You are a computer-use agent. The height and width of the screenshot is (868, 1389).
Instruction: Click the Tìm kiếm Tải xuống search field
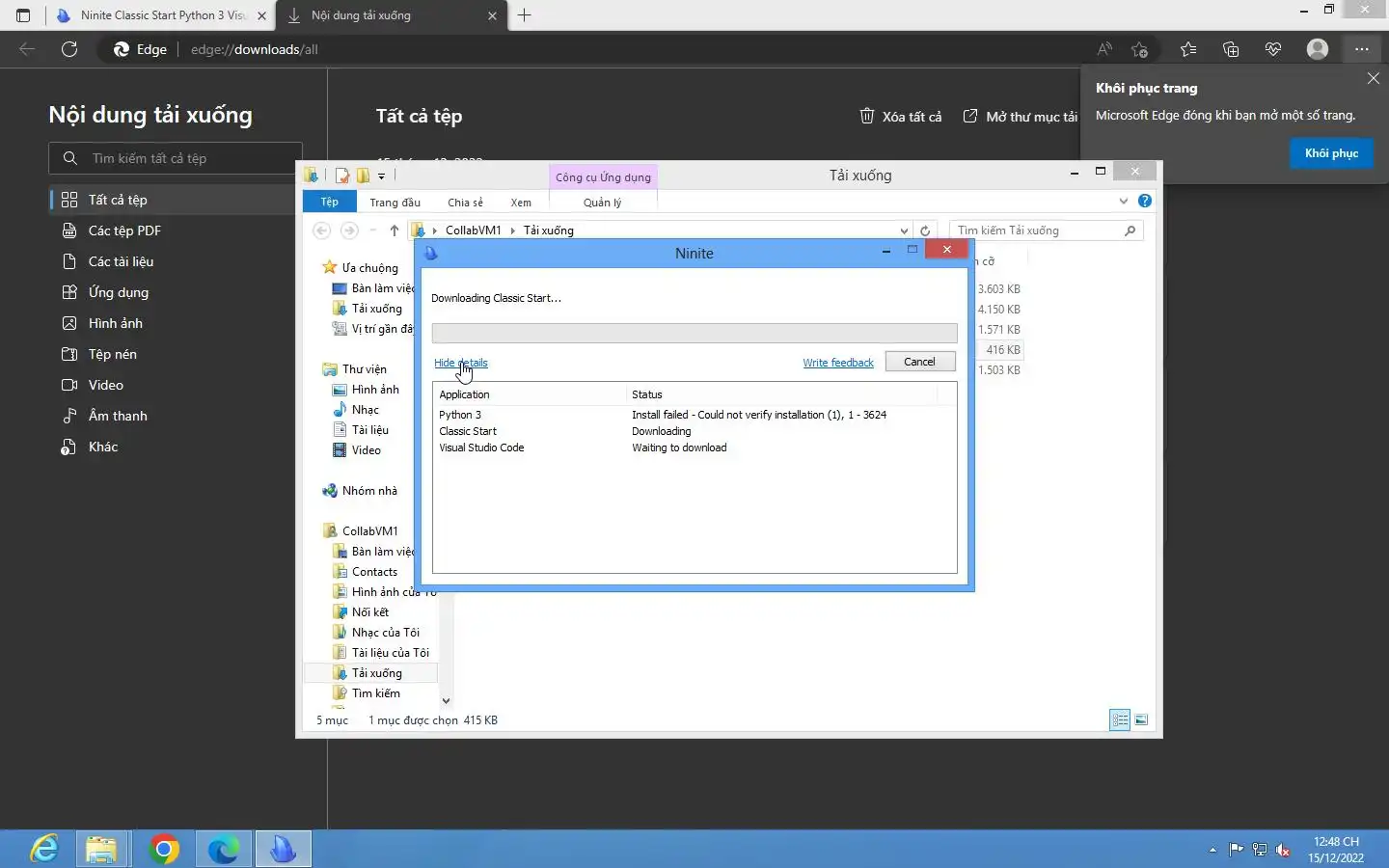(x=1047, y=231)
